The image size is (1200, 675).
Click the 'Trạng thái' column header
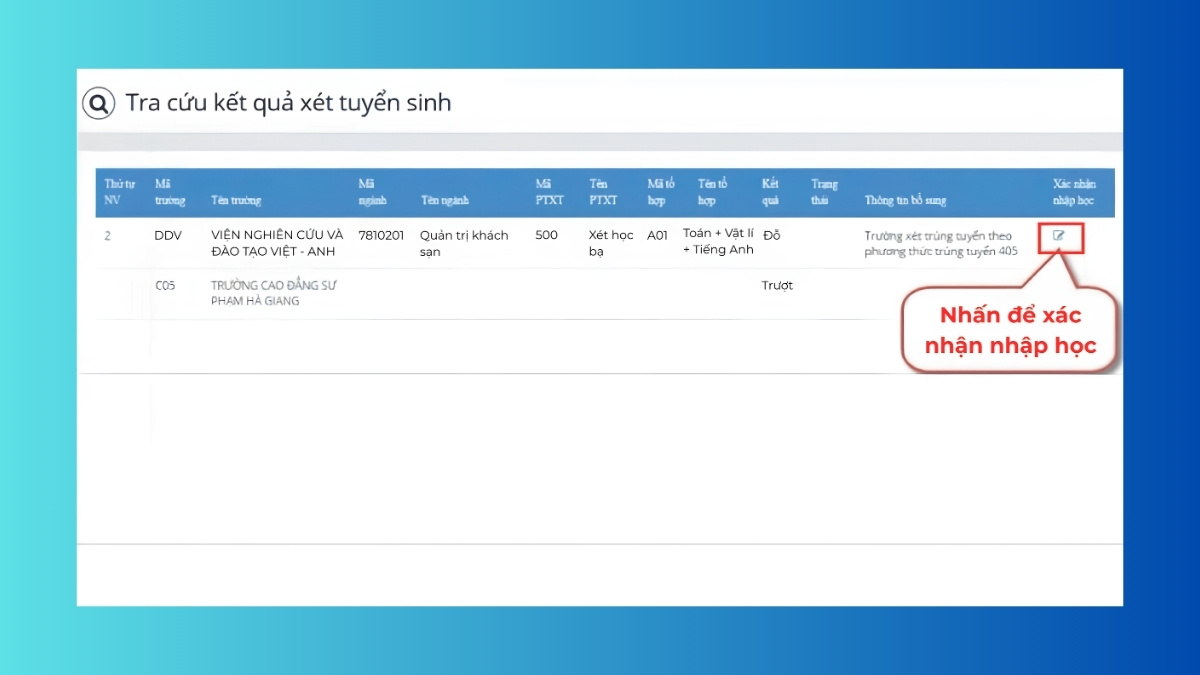pyautogui.click(x=824, y=192)
